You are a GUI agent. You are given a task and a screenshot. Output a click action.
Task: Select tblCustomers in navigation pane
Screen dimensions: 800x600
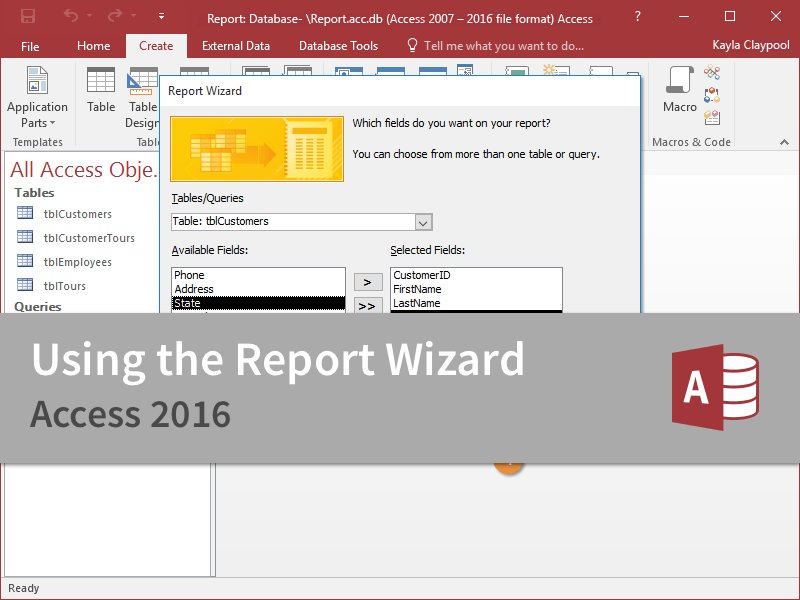coord(78,214)
